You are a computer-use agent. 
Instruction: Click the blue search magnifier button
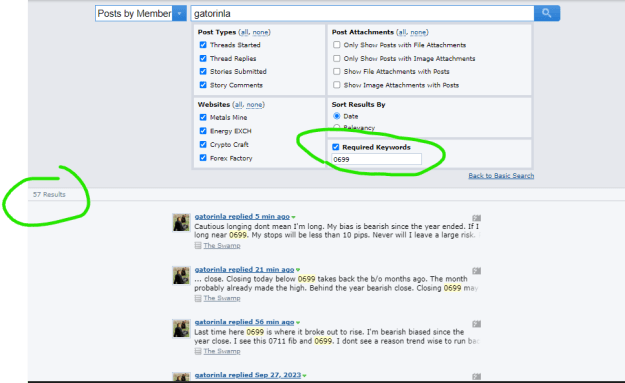[547, 14]
